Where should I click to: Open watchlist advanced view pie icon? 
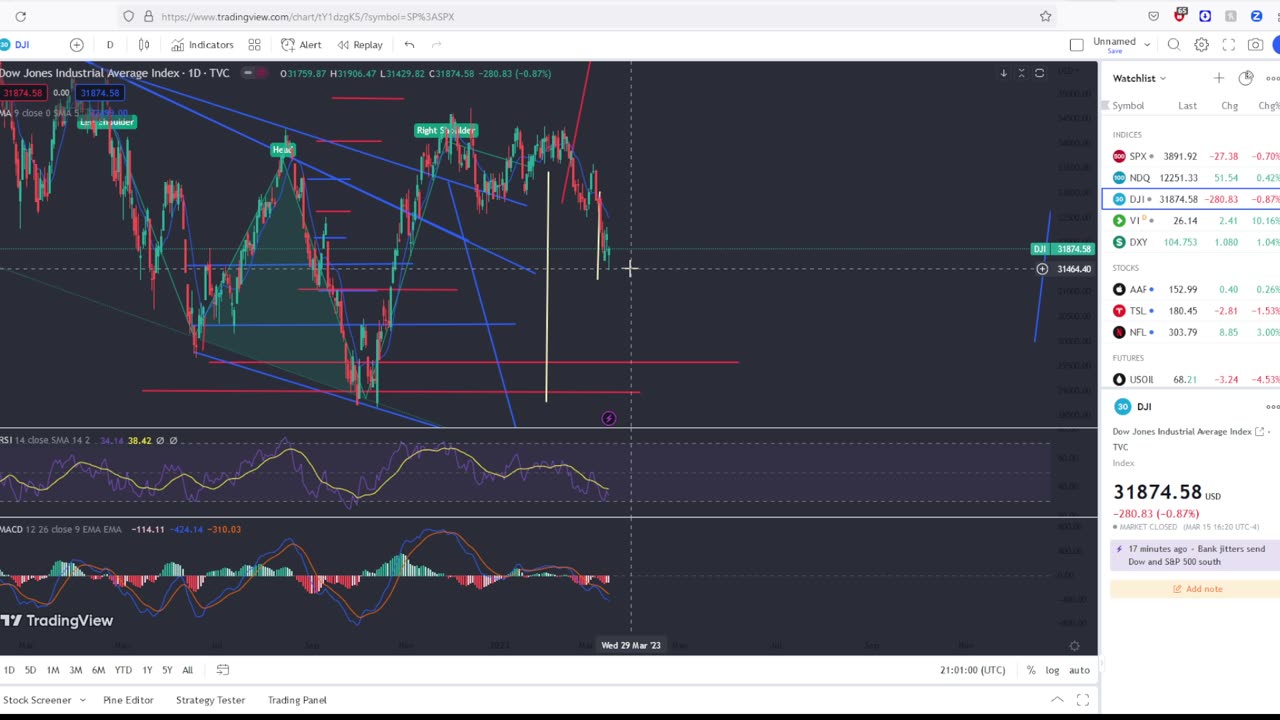[x=1245, y=78]
